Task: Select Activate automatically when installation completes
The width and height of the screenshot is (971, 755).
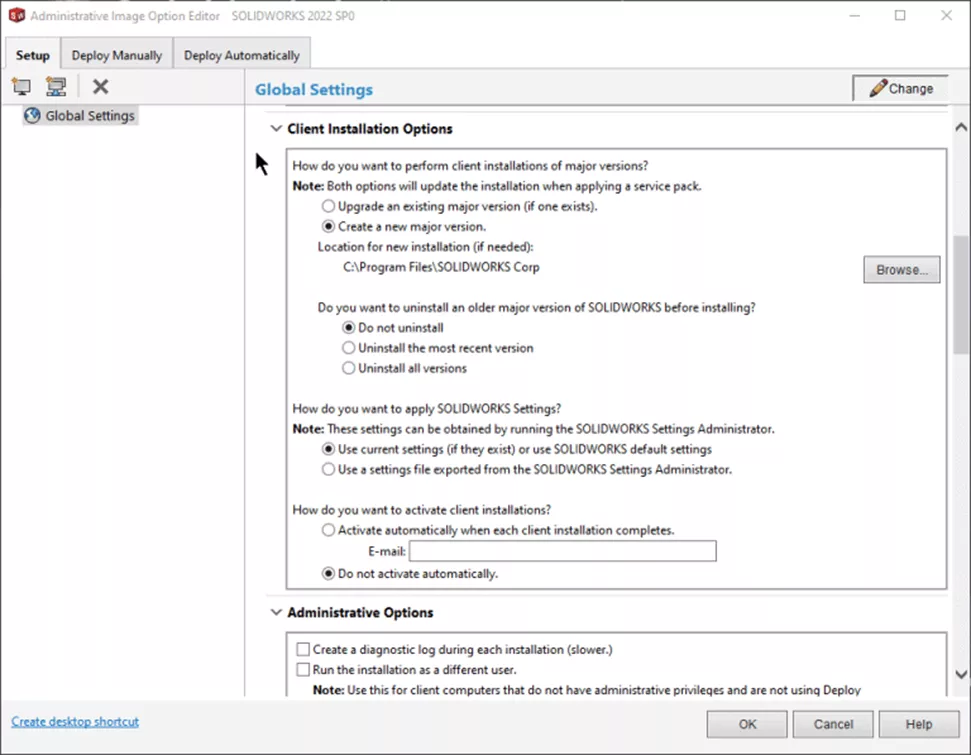Action: tap(328, 530)
